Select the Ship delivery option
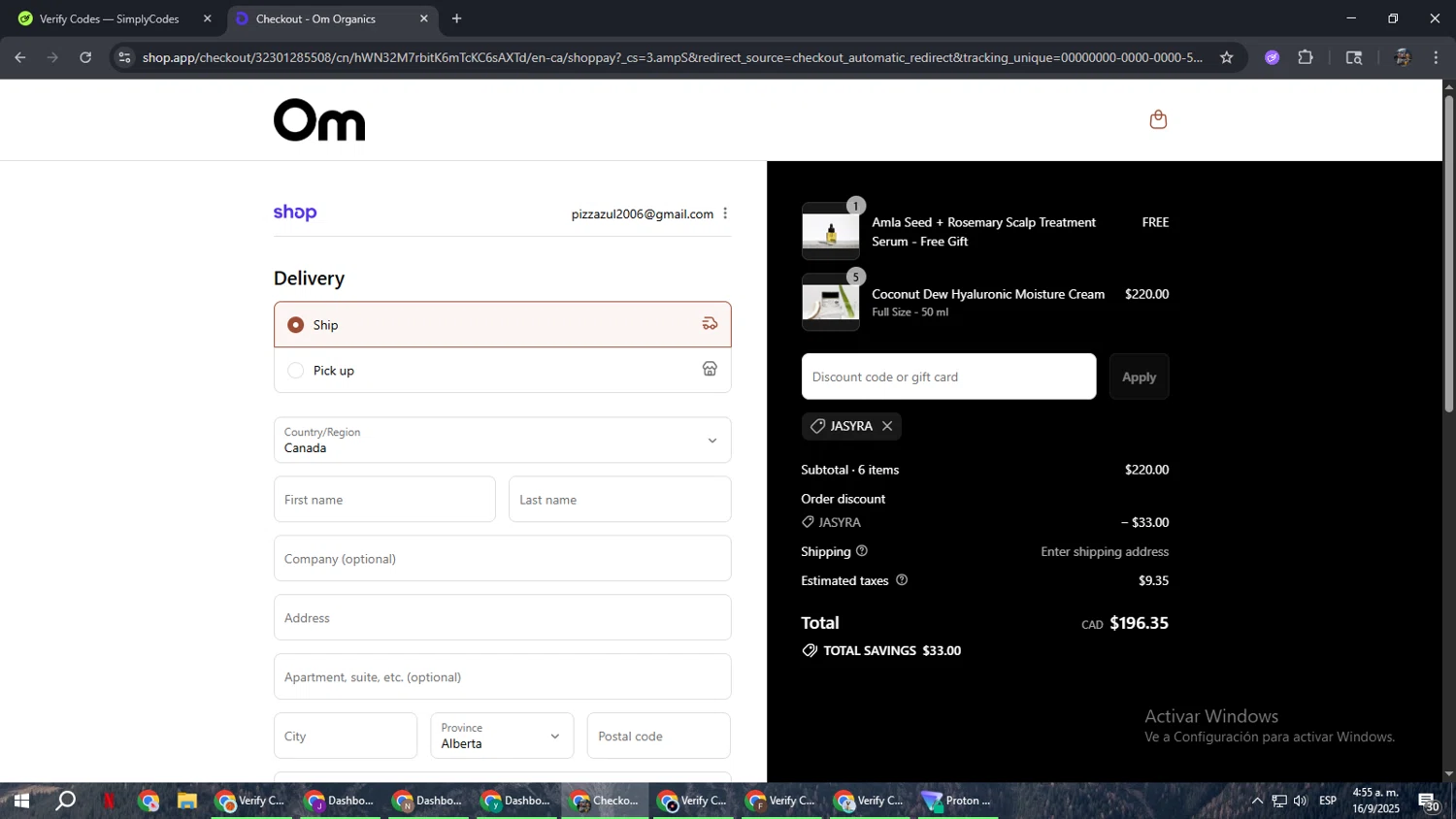This screenshot has width=1456, height=819. coord(502,324)
